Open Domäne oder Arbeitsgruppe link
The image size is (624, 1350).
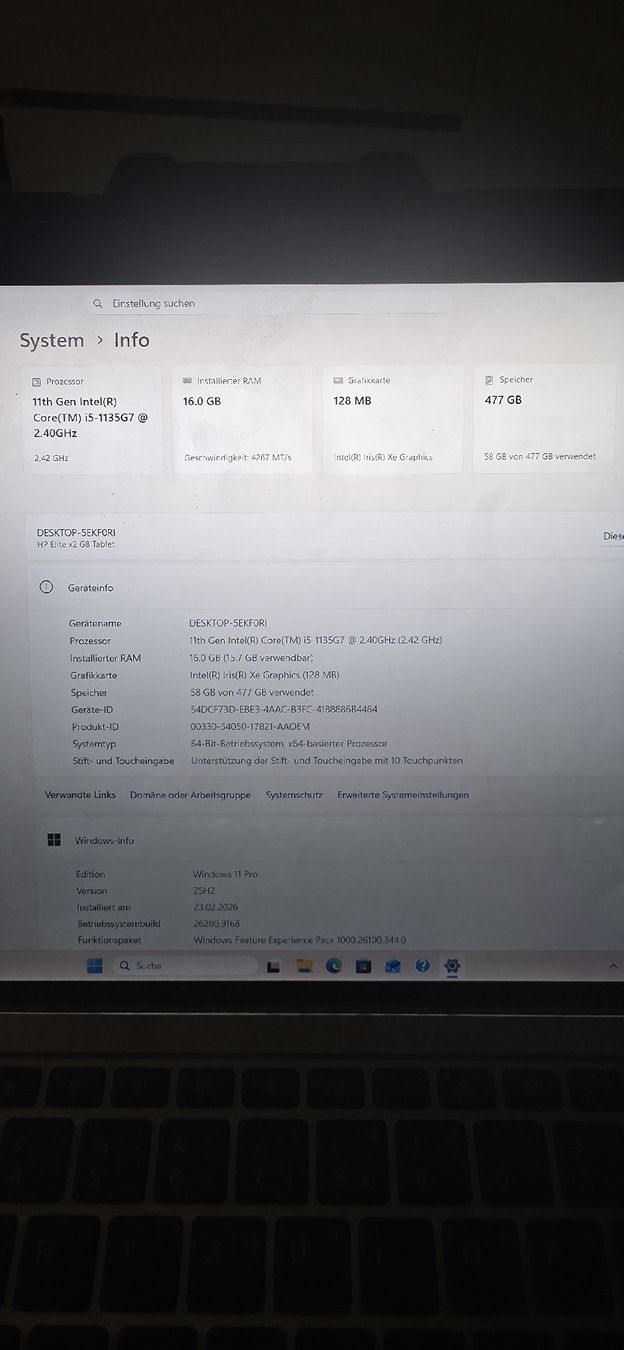pyautogui.click(x=190, y=795)
